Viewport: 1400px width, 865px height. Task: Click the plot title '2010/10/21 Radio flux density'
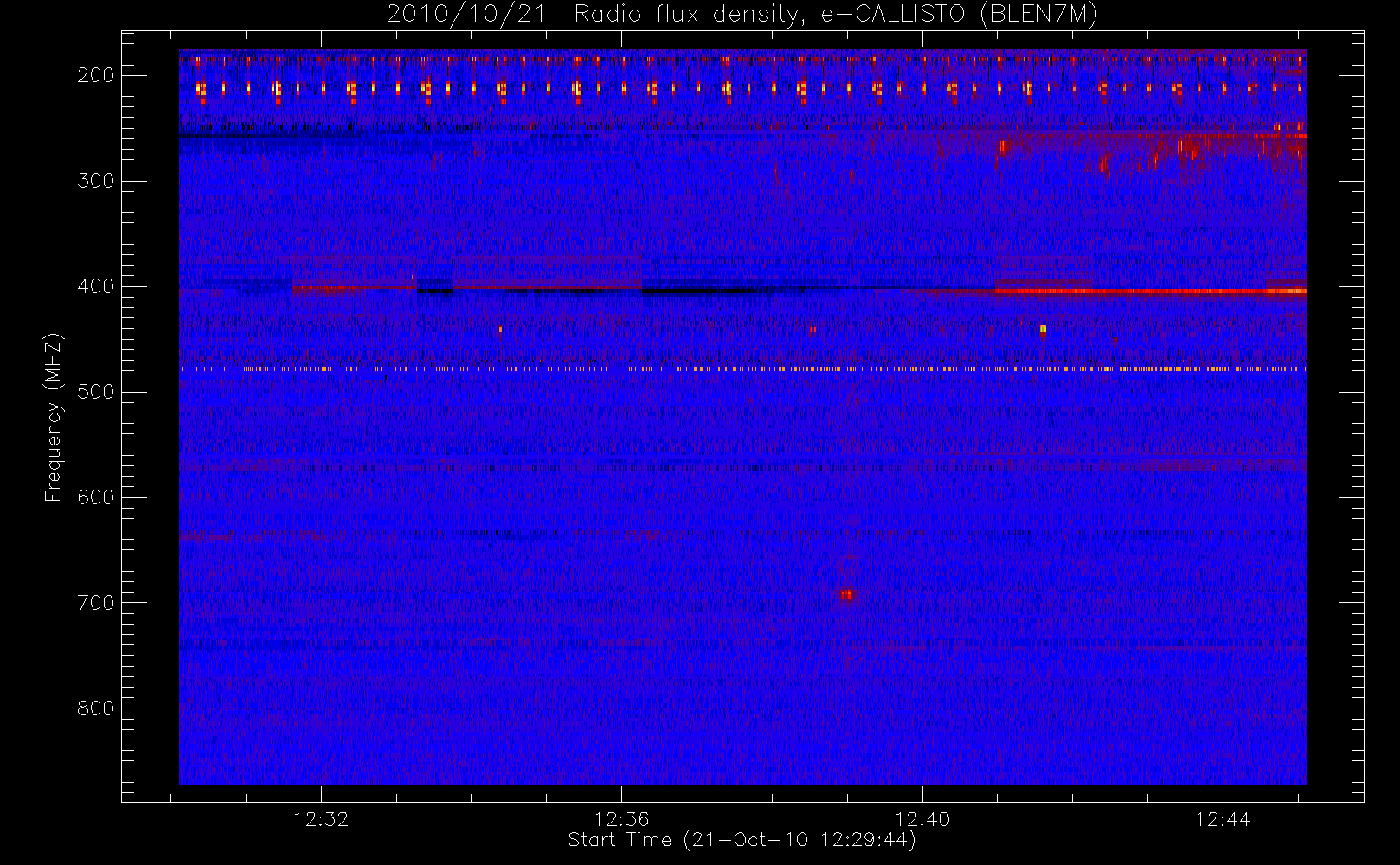[x=742, y=15]
